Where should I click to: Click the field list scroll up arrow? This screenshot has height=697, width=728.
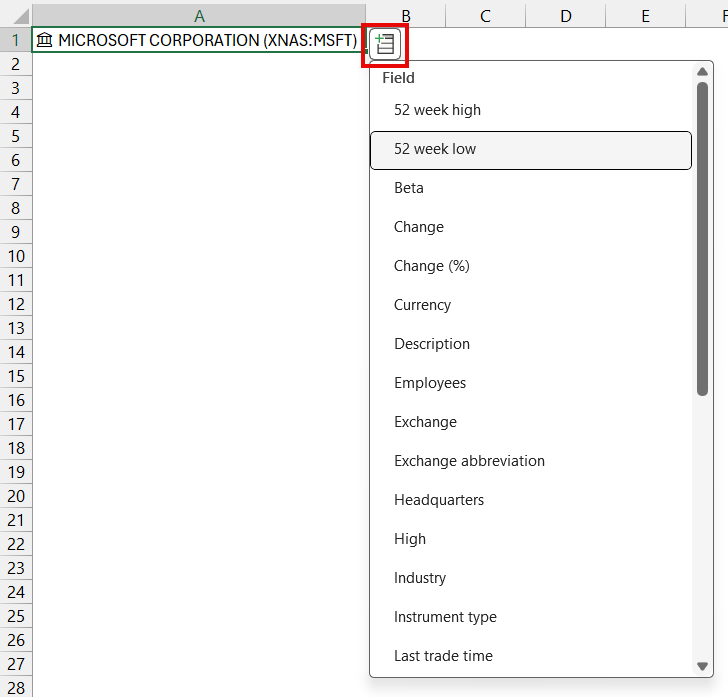pyautogui.click(x=702, y=72)
